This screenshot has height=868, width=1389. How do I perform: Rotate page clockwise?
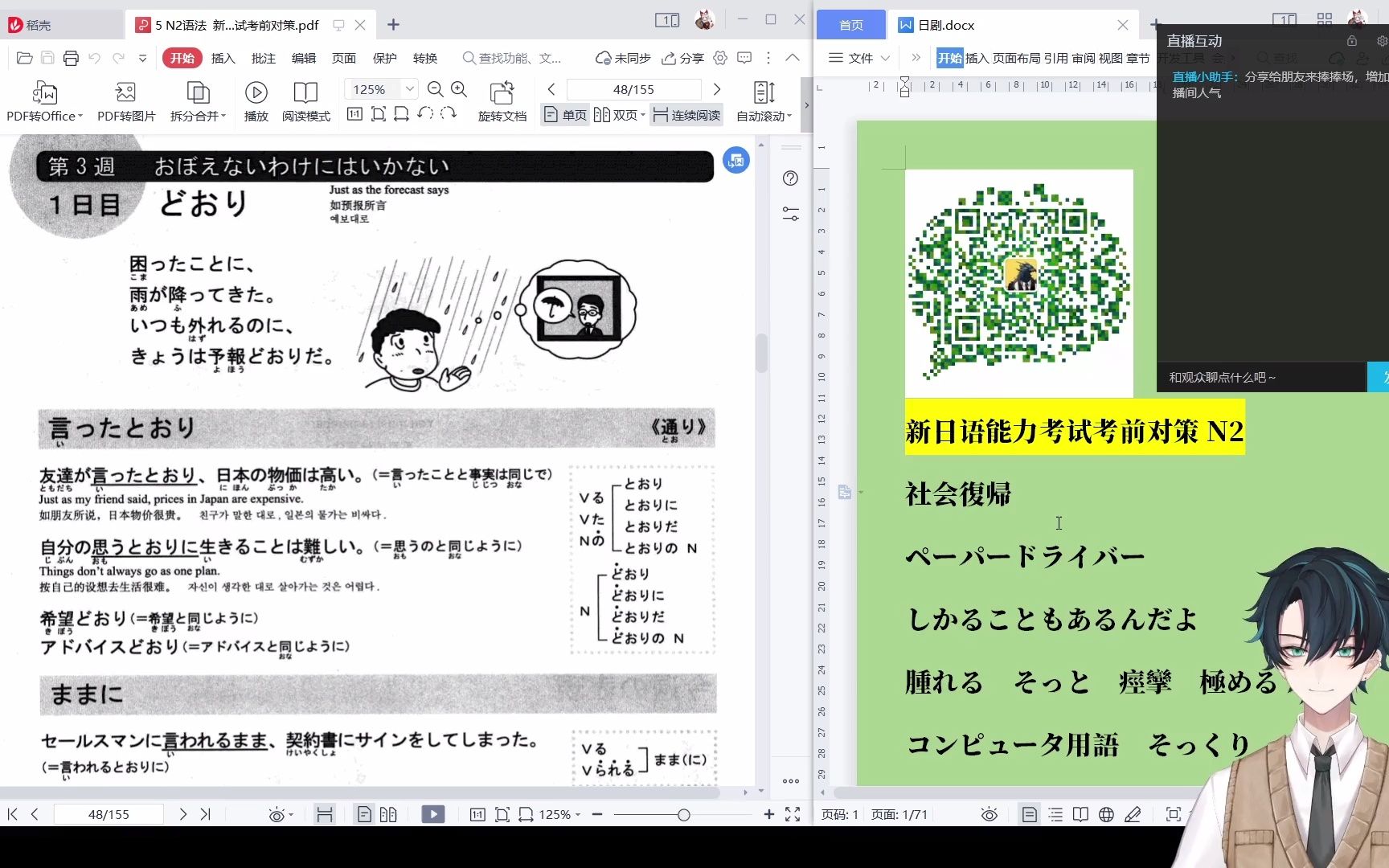pyautogui.click(x=449, y=114)
